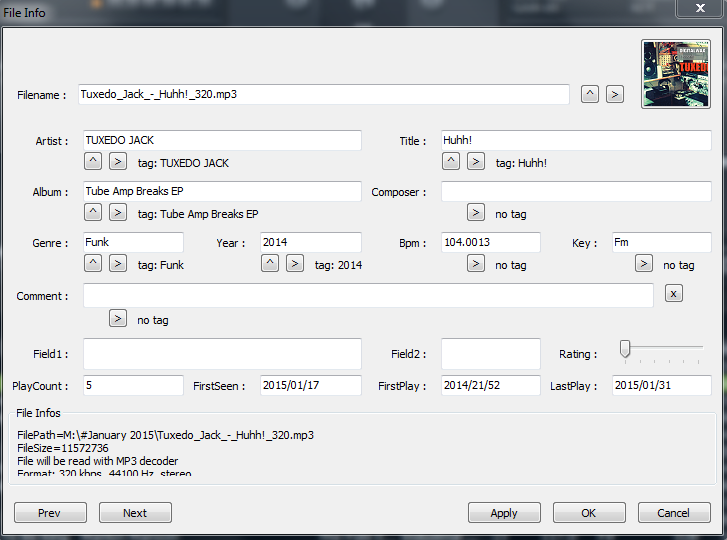Click the 'FileSize=11572736' text line
727x540 pixels.
click(63, 448)
